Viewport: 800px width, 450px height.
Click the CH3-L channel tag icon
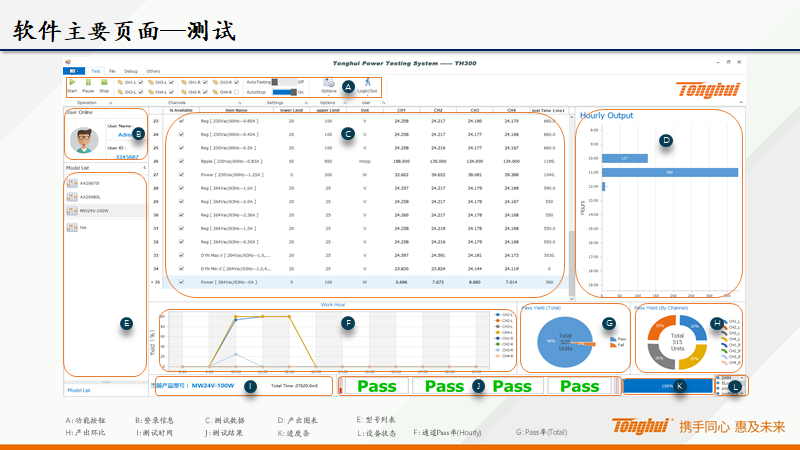coord(151,82)
